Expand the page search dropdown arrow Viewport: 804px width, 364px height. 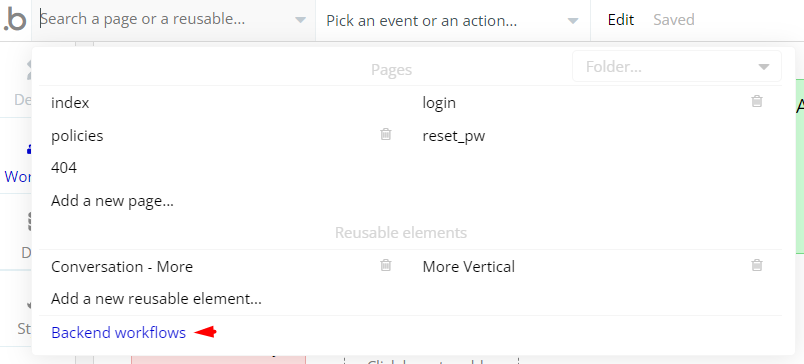click(300, 21)
